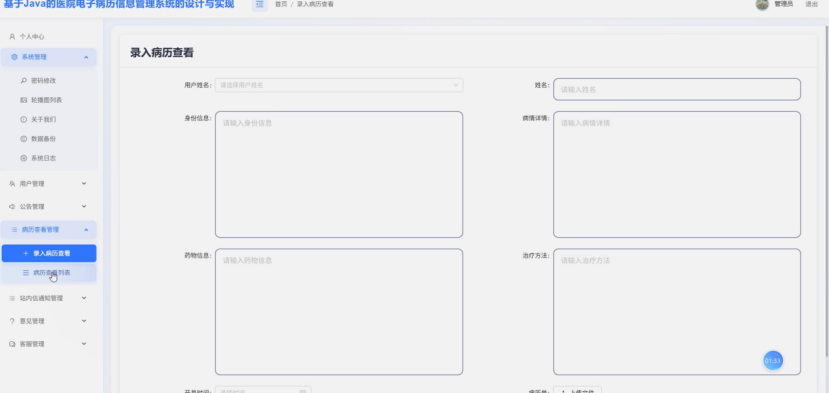This screenshot has height=393, width=829.
Task: Click into the 治疗方法 text area
Action: coord(677,312)
